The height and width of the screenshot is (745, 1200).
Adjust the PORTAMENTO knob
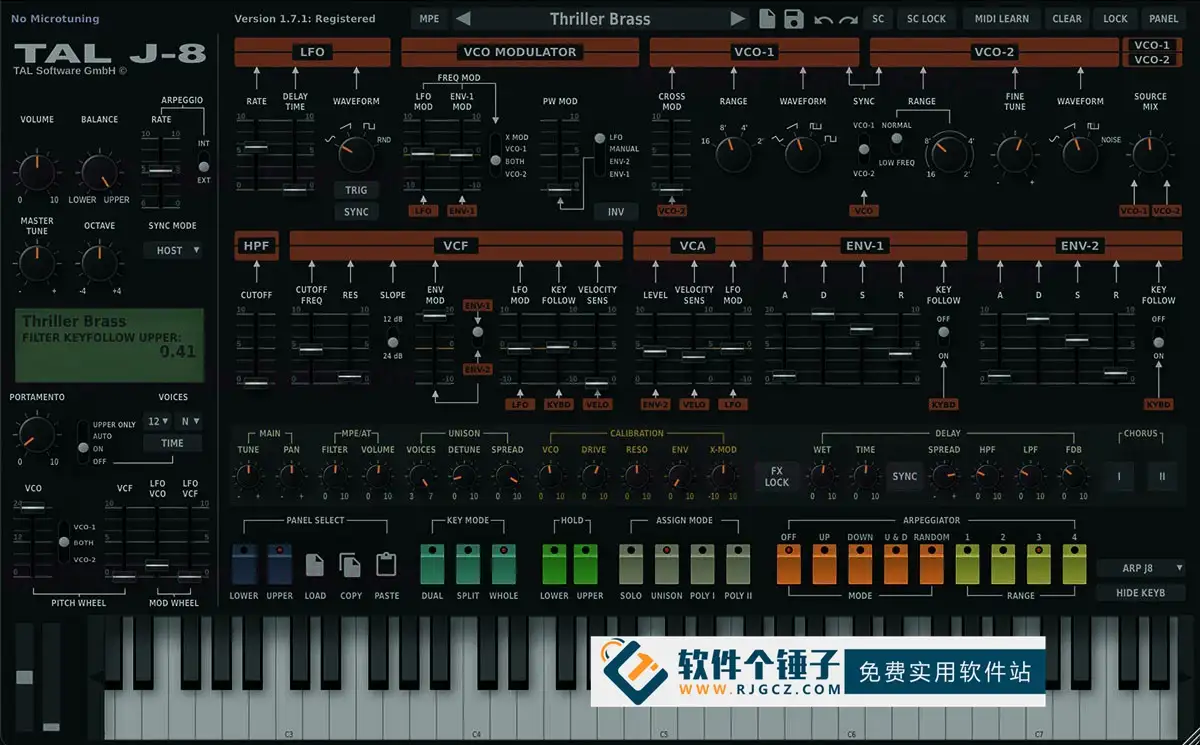pyautogui.click(x=37, y=433)
